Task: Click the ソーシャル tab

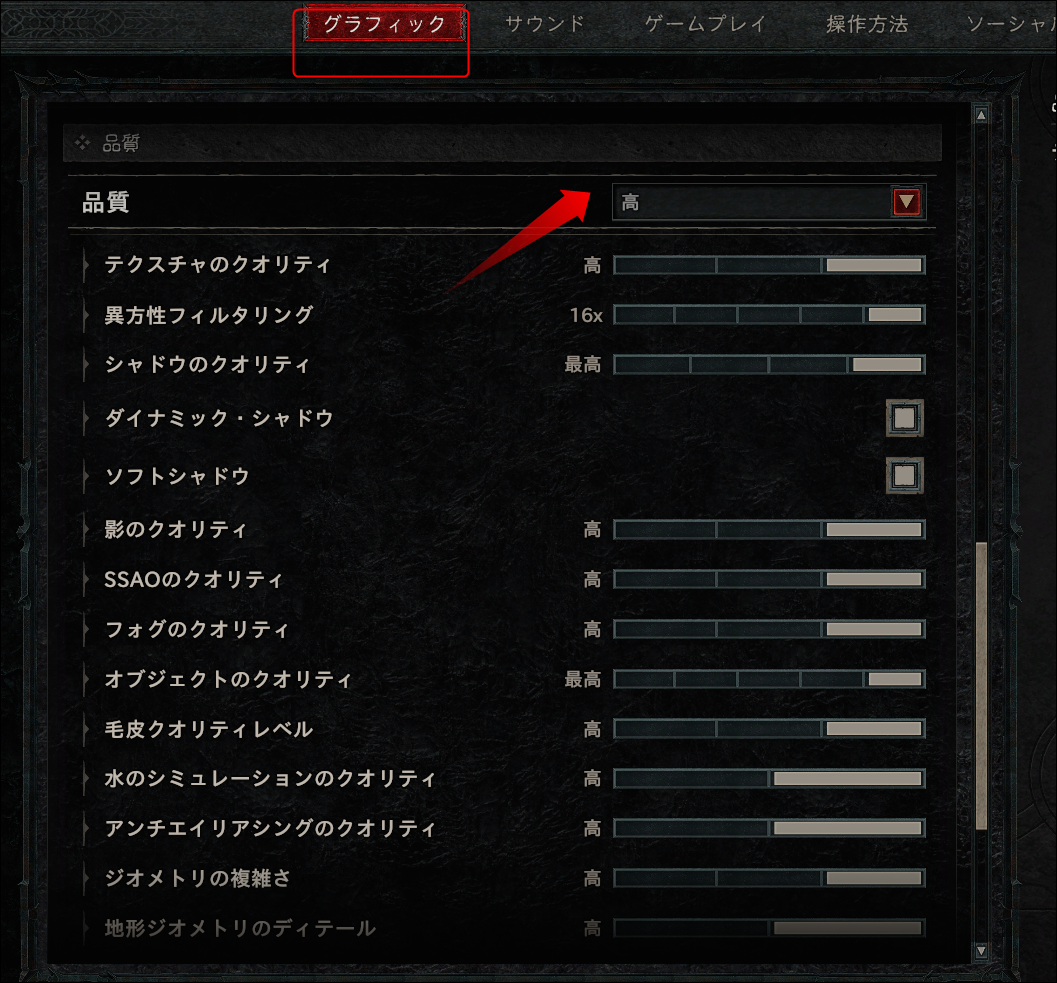Action: coord(1011,24)
